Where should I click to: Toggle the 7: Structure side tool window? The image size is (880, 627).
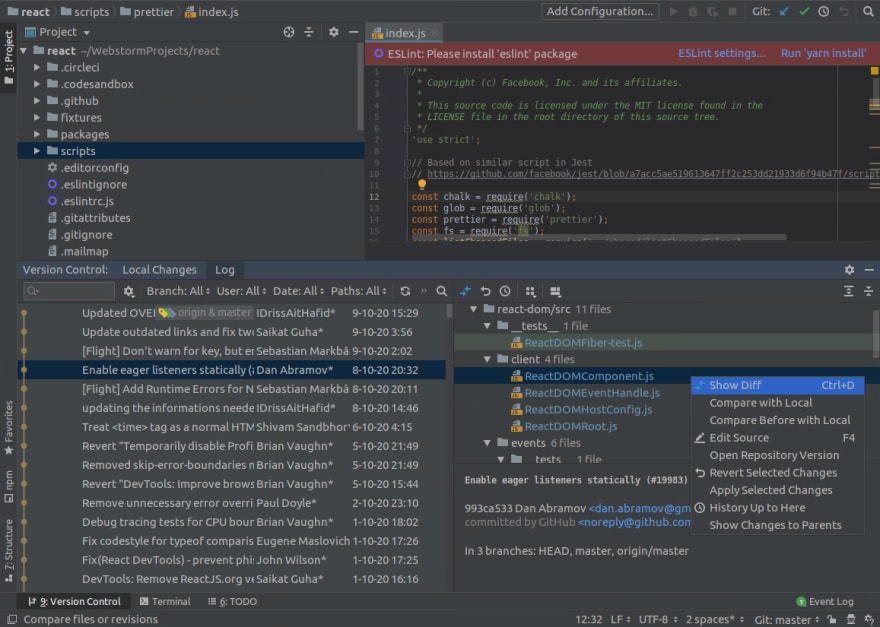tap(8, 550)
